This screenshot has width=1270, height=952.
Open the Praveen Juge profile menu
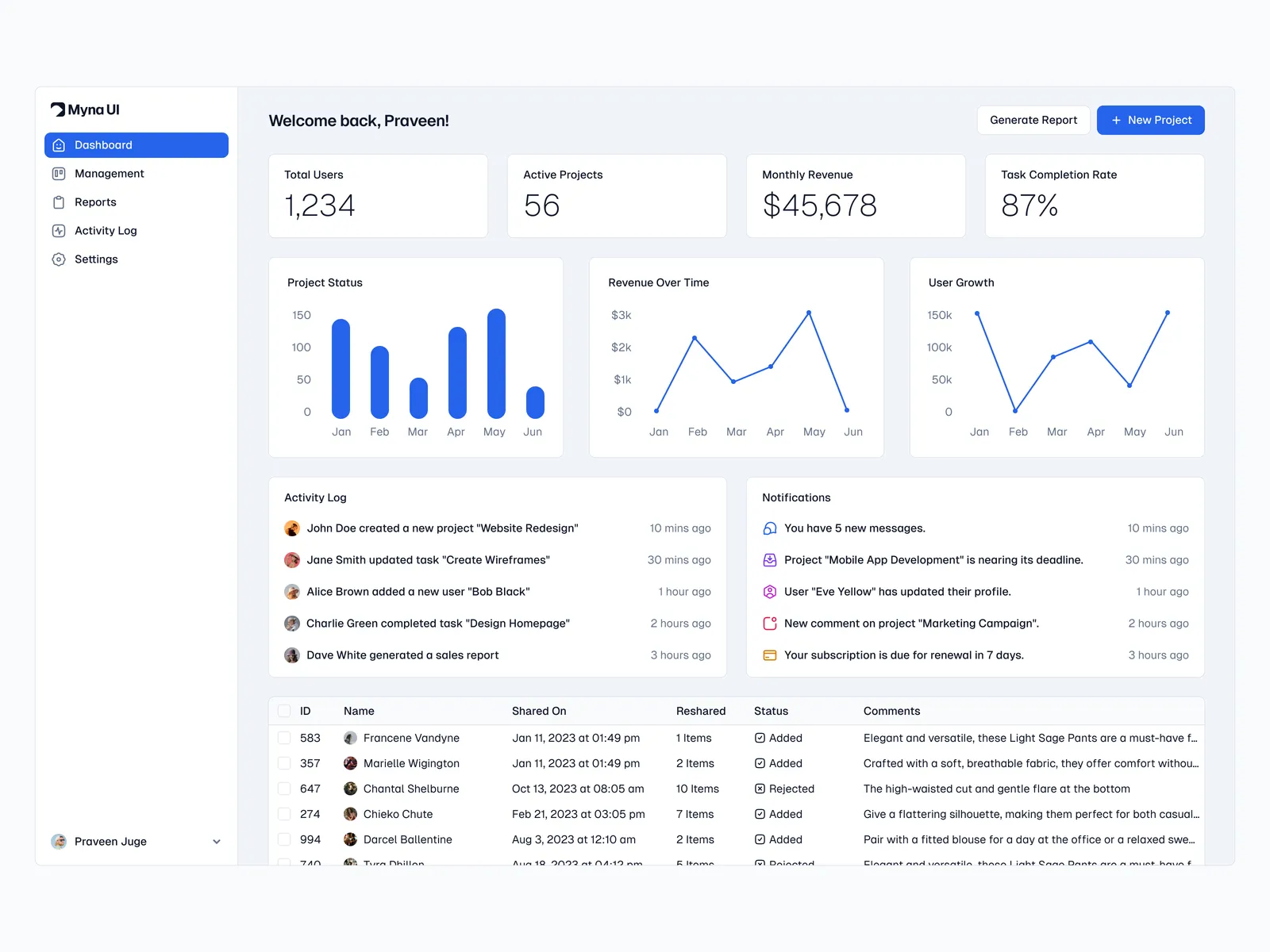coord(111,842)
